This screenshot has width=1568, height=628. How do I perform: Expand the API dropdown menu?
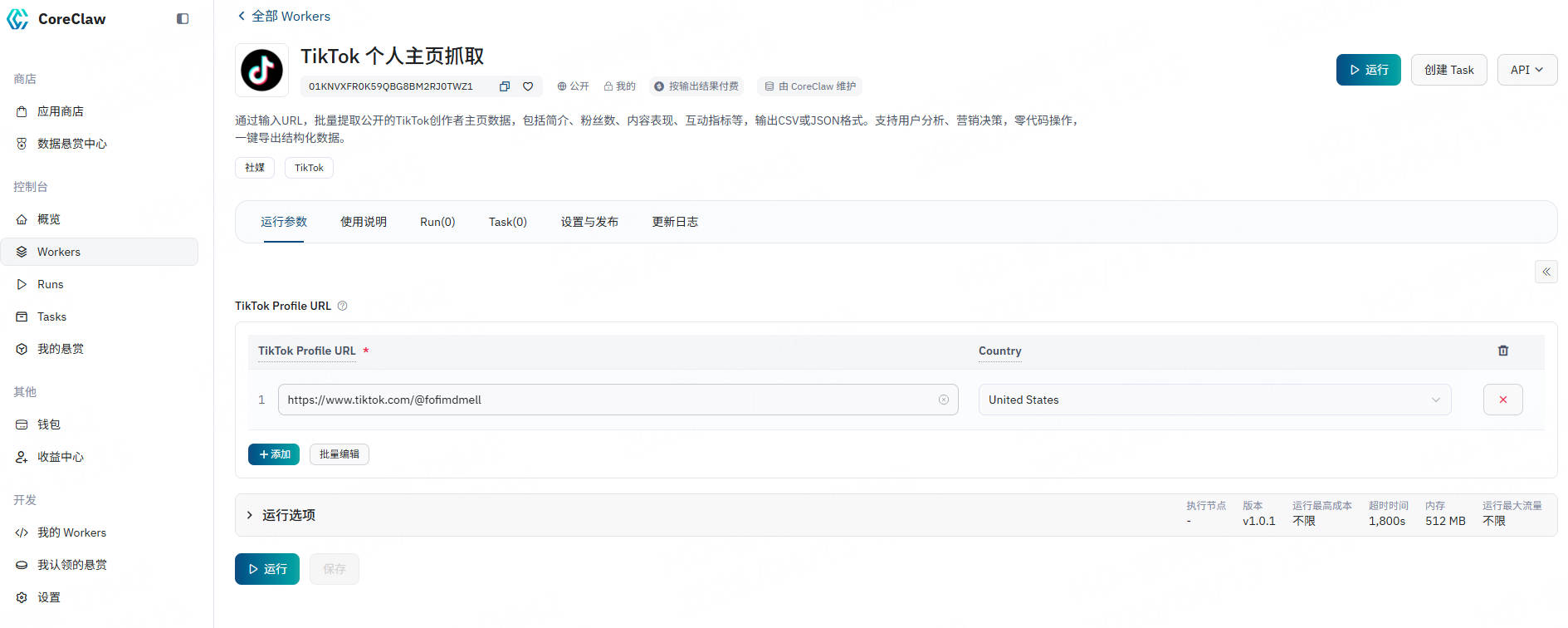click(x=1526, y=70)
